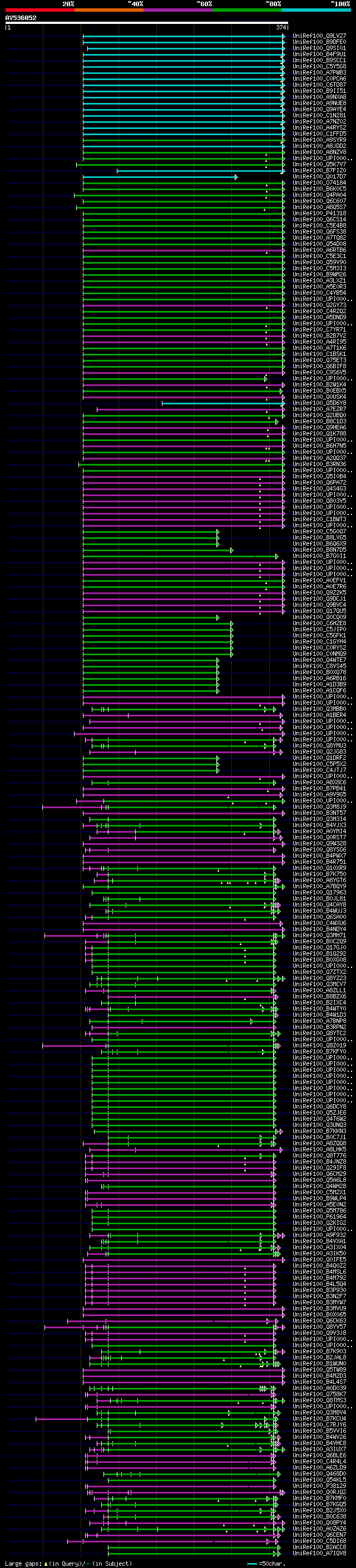
Task: Select the UniRef100_A6RB16 label
Action: click(319, 678)
